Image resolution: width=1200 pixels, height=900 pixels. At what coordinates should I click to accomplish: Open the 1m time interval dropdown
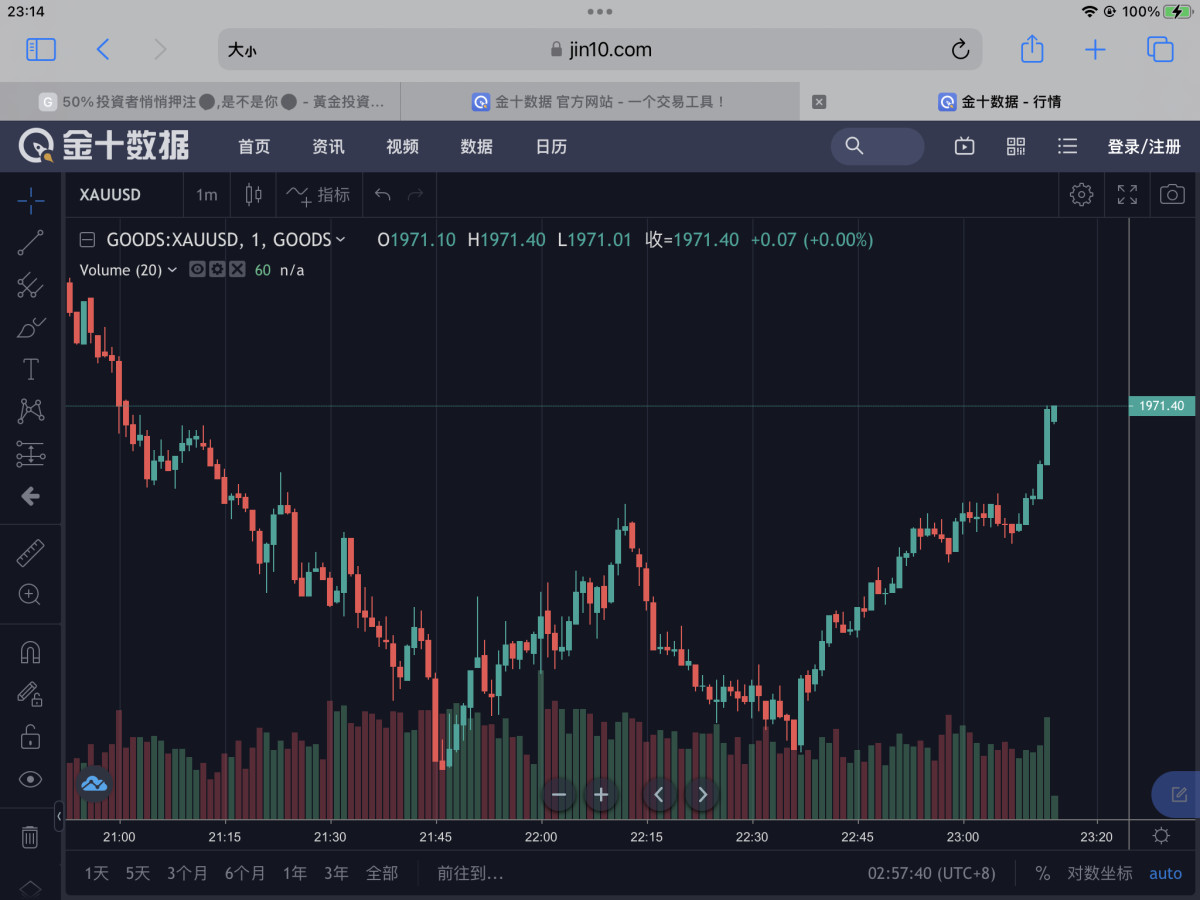206,195
